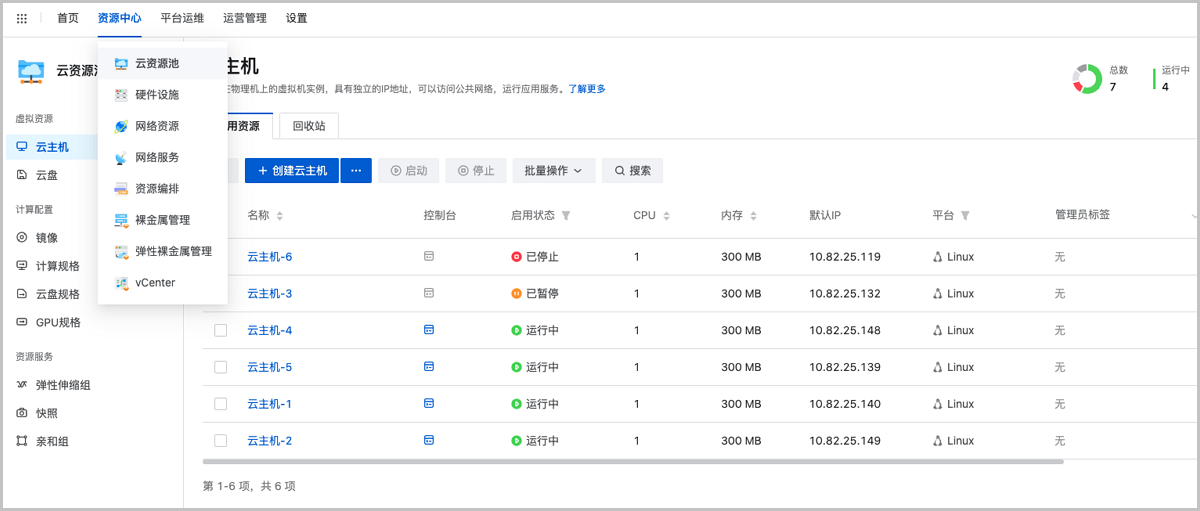Viewport: 1200px width, 511px height.
Task: Click the 创建云主机 button
Action: 292,171
